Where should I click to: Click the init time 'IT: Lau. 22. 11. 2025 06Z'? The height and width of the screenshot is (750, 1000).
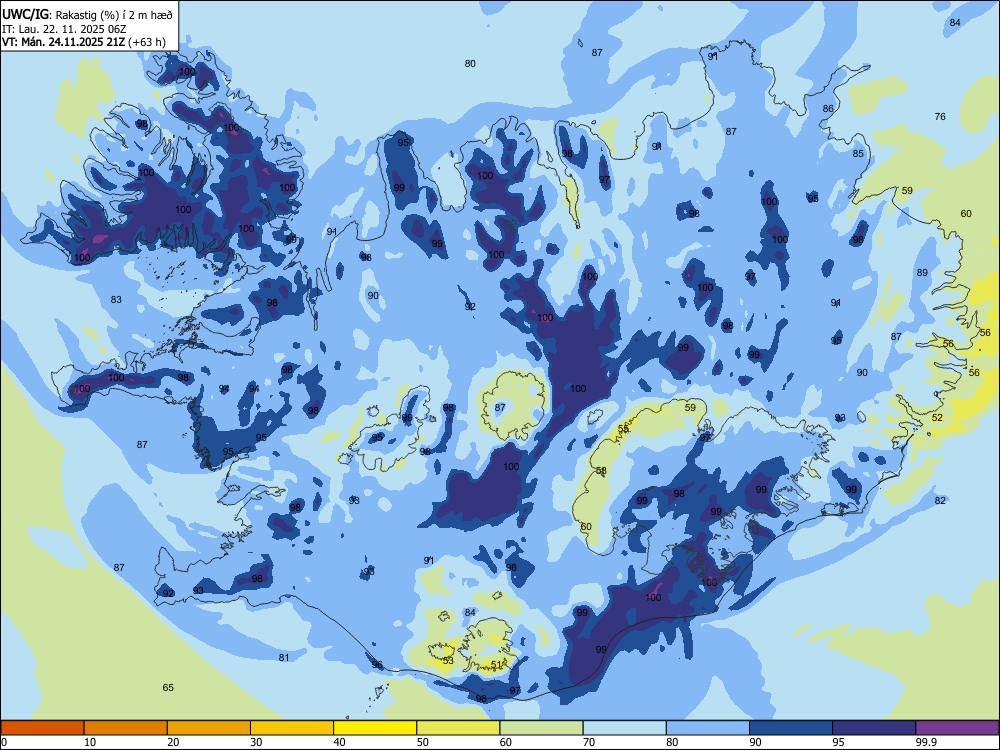click(62, 29)
